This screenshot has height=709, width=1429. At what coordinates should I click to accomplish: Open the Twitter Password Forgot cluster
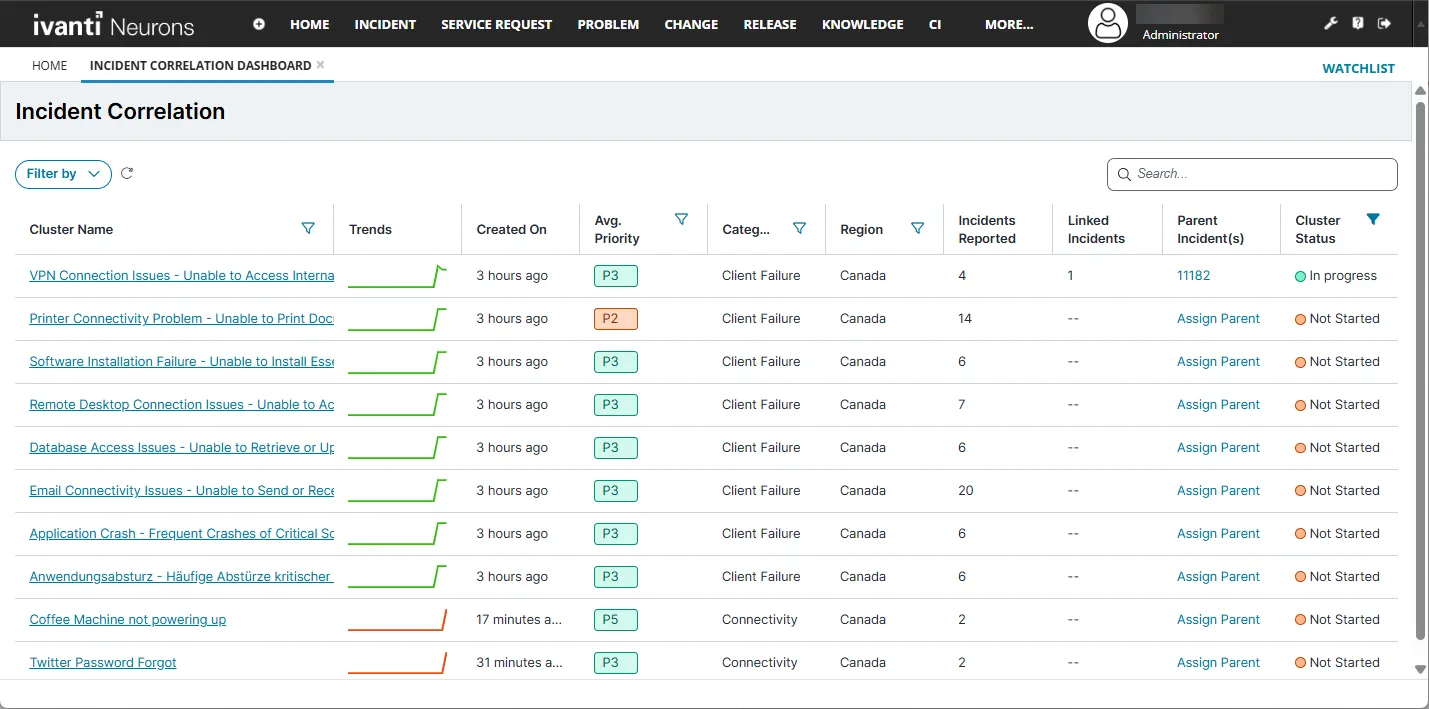click(x=103, y=663)
